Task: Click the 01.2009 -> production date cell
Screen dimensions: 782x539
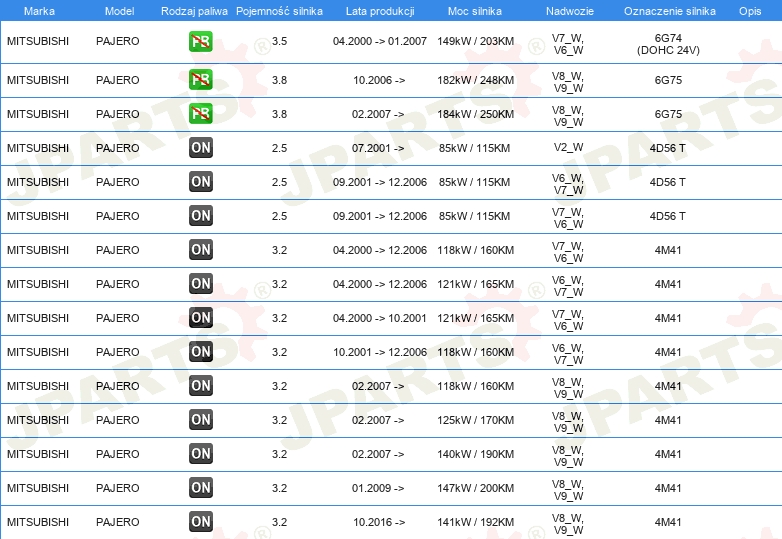Action: pos(378,488)
